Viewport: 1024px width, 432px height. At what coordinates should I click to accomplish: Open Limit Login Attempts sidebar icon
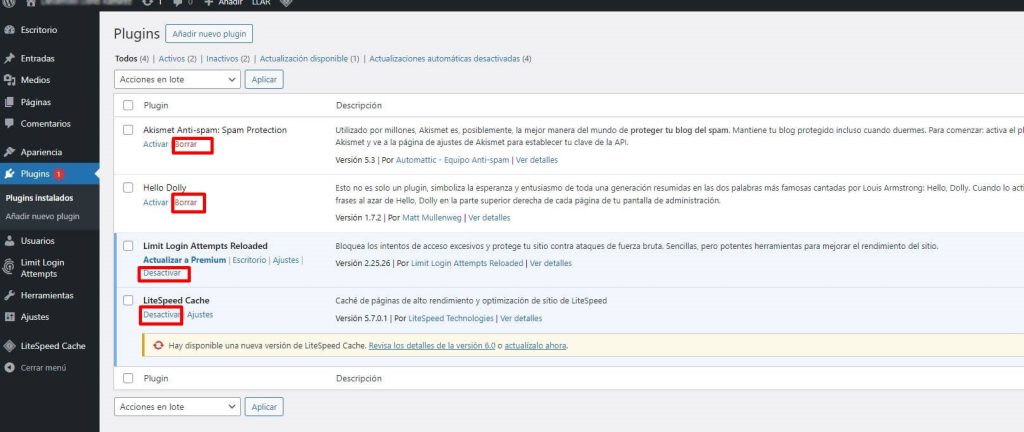pos(9,268)
